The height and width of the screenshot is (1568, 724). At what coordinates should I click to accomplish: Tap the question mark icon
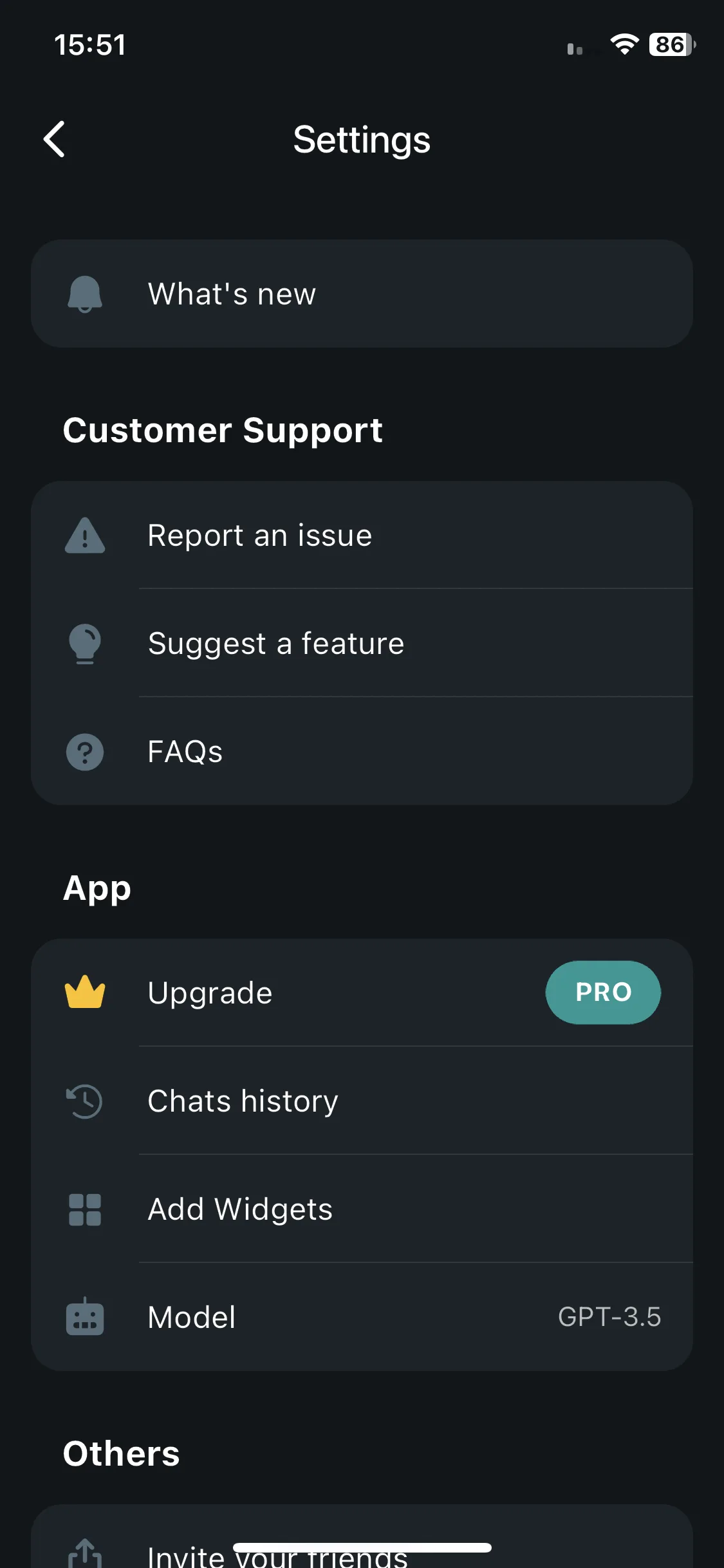click(x=85, y=752)
